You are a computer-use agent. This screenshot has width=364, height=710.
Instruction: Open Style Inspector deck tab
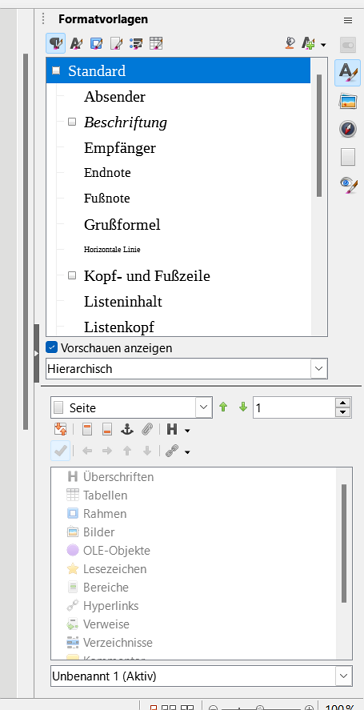click(x=349, y=185)
